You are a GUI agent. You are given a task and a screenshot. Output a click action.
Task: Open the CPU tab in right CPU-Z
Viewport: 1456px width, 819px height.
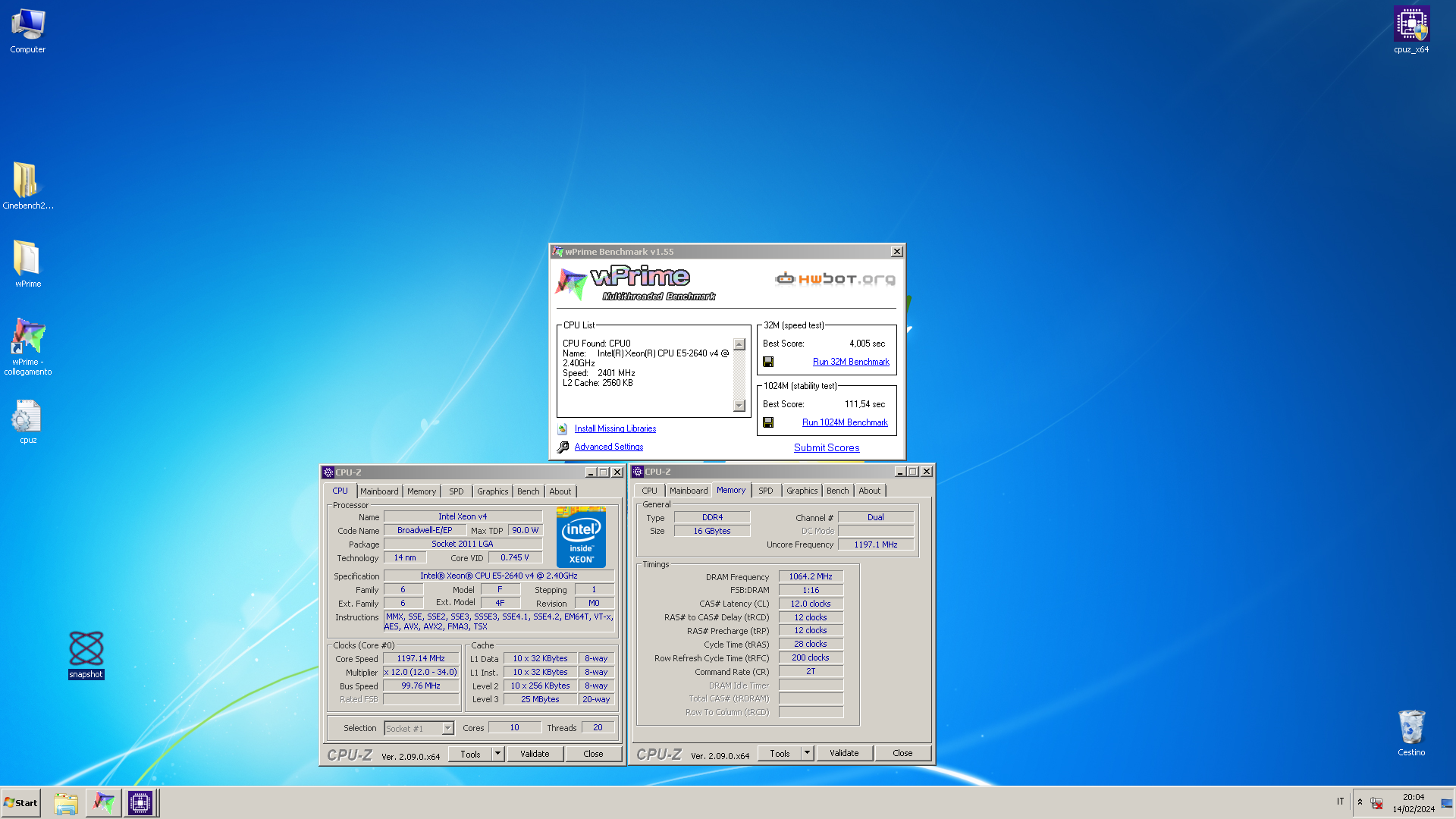pyautogui.click(x=649, y=491)
